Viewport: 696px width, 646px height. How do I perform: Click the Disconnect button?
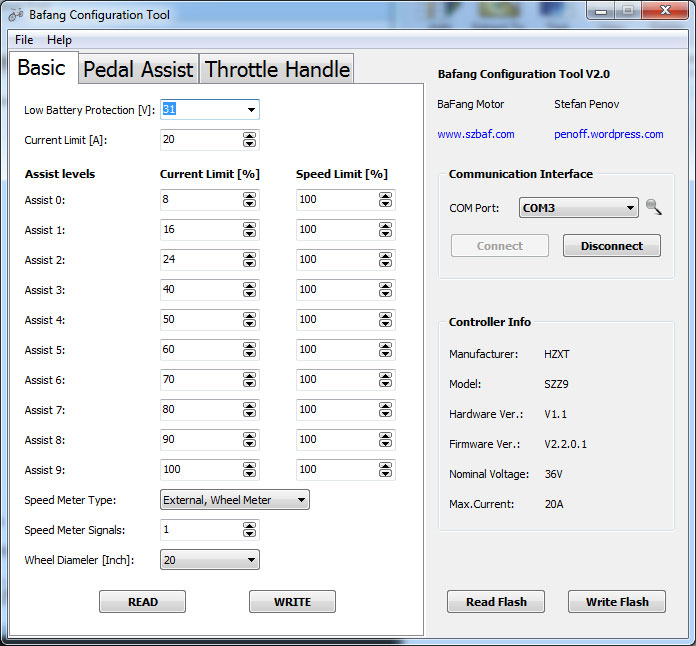(611, 246)
